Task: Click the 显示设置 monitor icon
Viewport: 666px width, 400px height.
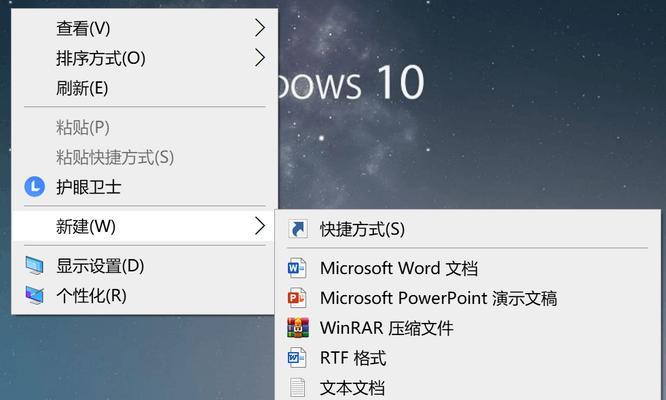Action: (34, 266)
